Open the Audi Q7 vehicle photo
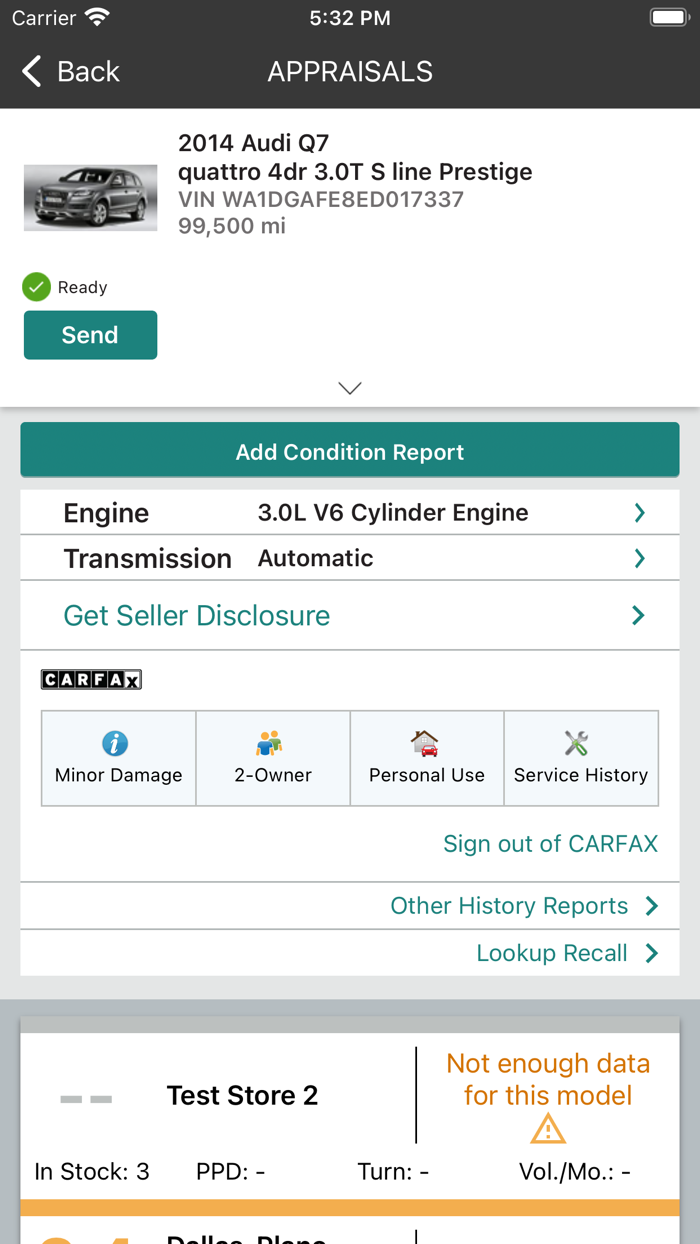Viewport: 700px width, 1244px height. (x=90, y=198)
